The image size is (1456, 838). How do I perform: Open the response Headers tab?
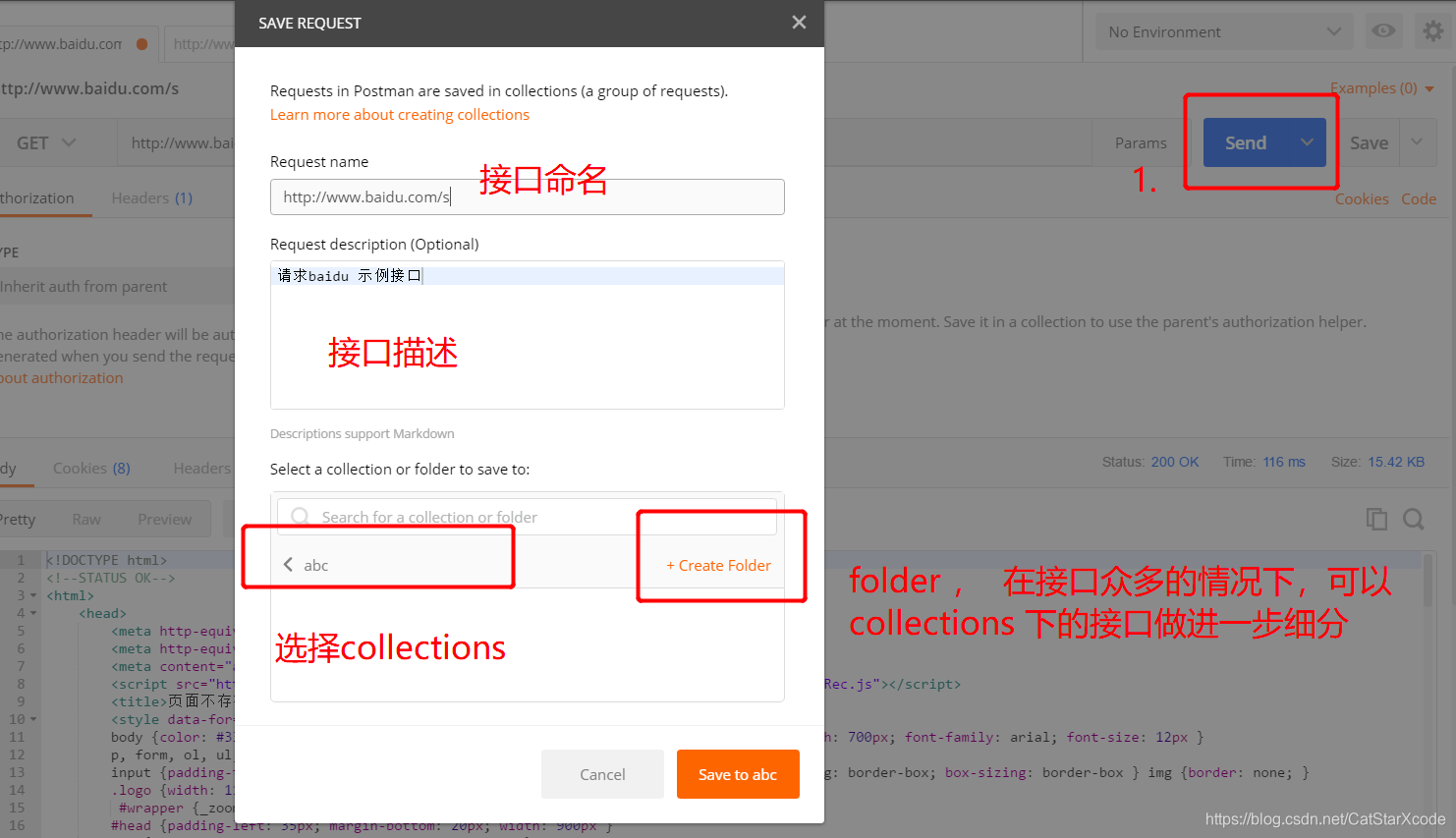[202, 469]
